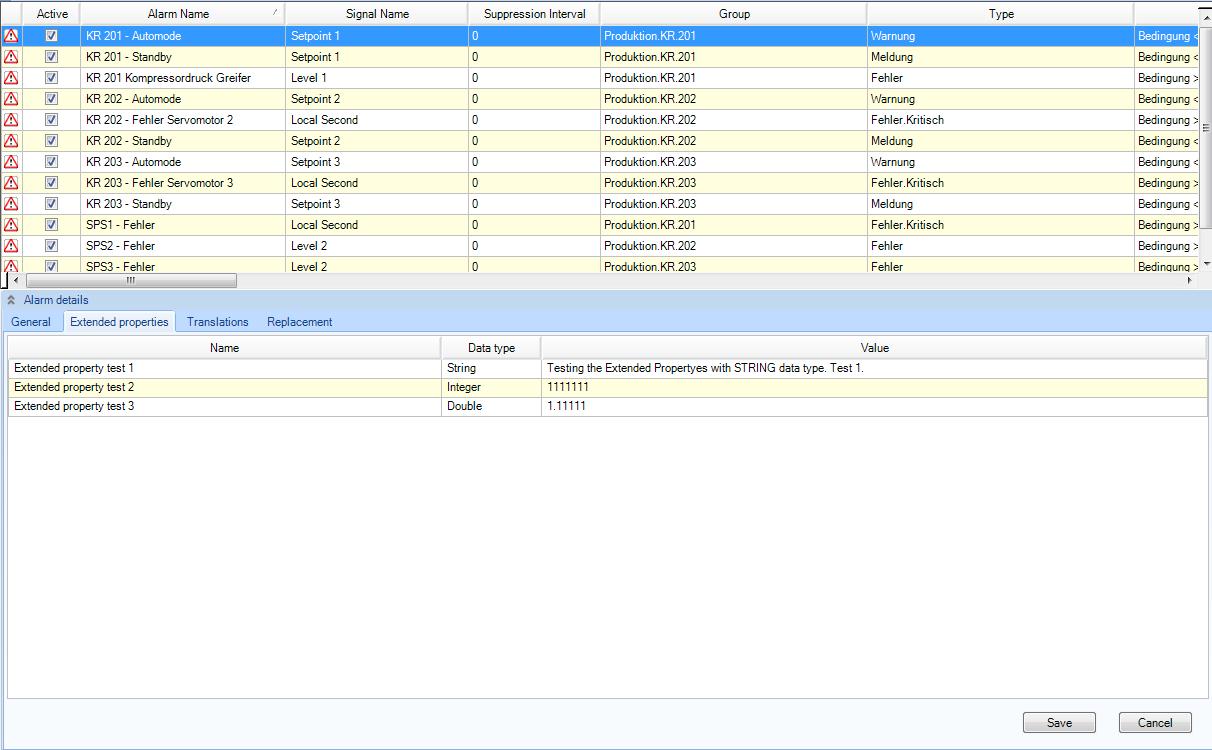The image size is (1212, 750).
Task: Uncheck Active box for KR 201 - Standby
Action: point(52,57)
